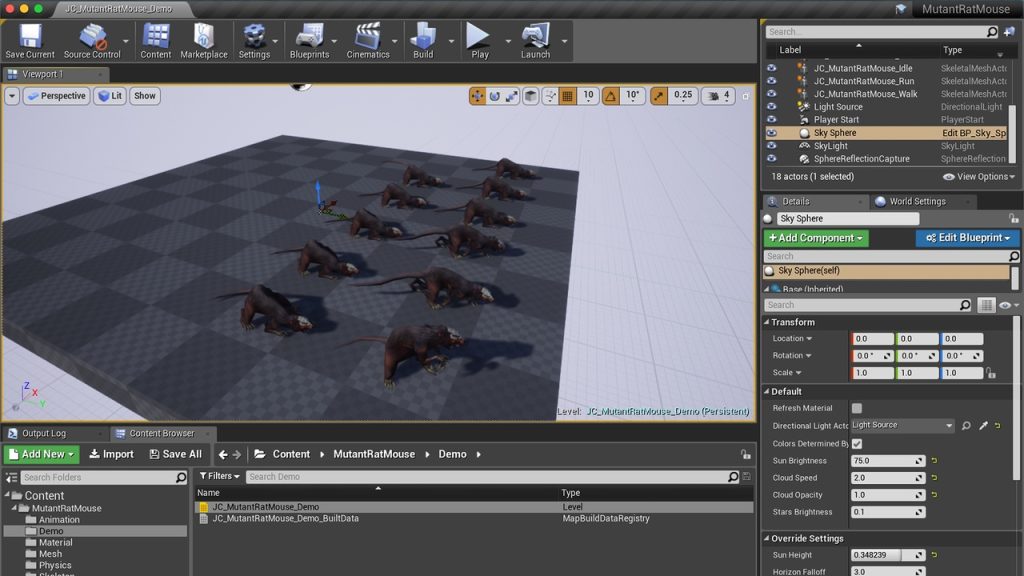The width and height of the screenshot is (1024, 576).
Task: Open the Blueprints toolbar icon
Action: click(310, 40)
